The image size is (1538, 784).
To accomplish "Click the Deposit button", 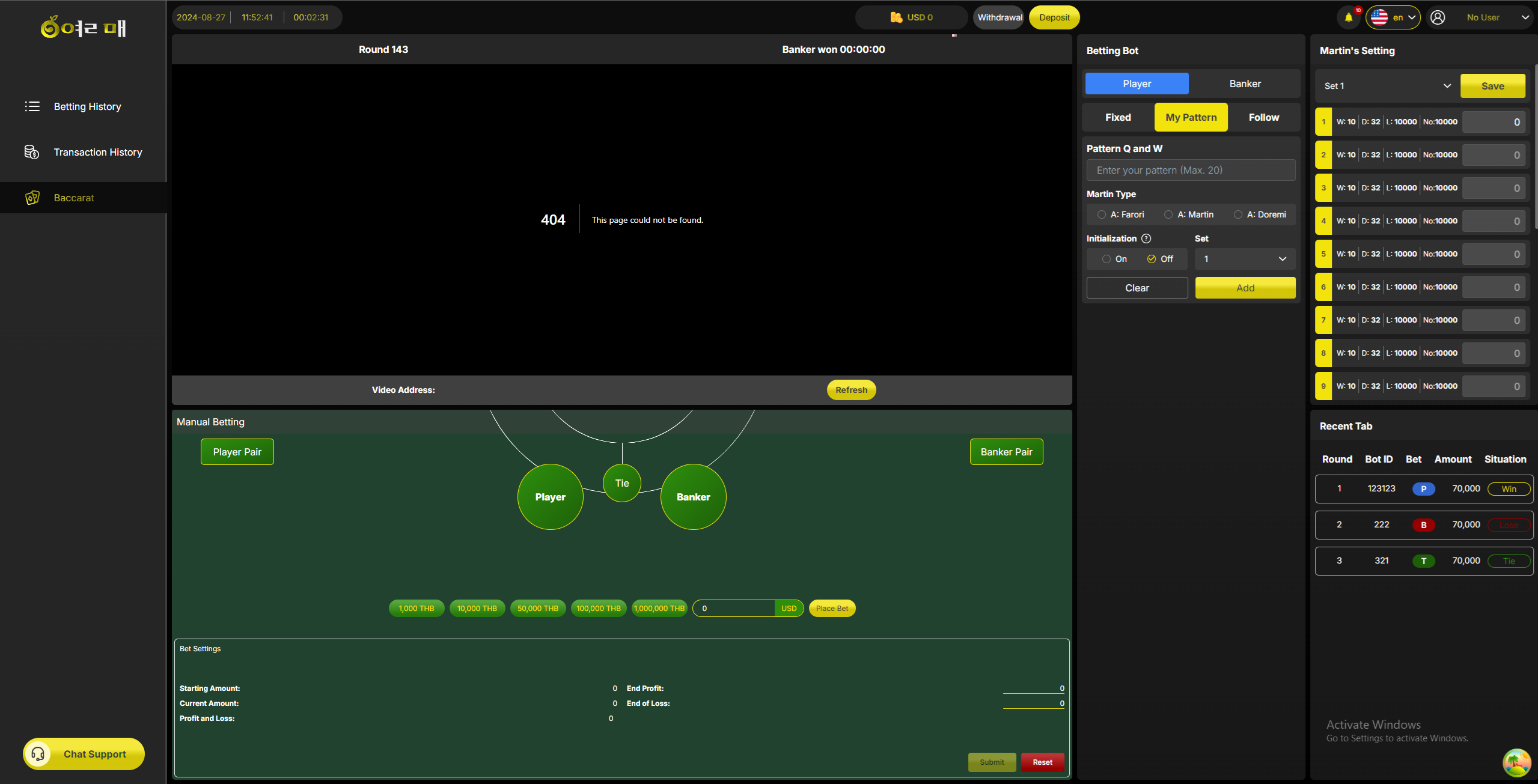I will tap(1054, 17).
